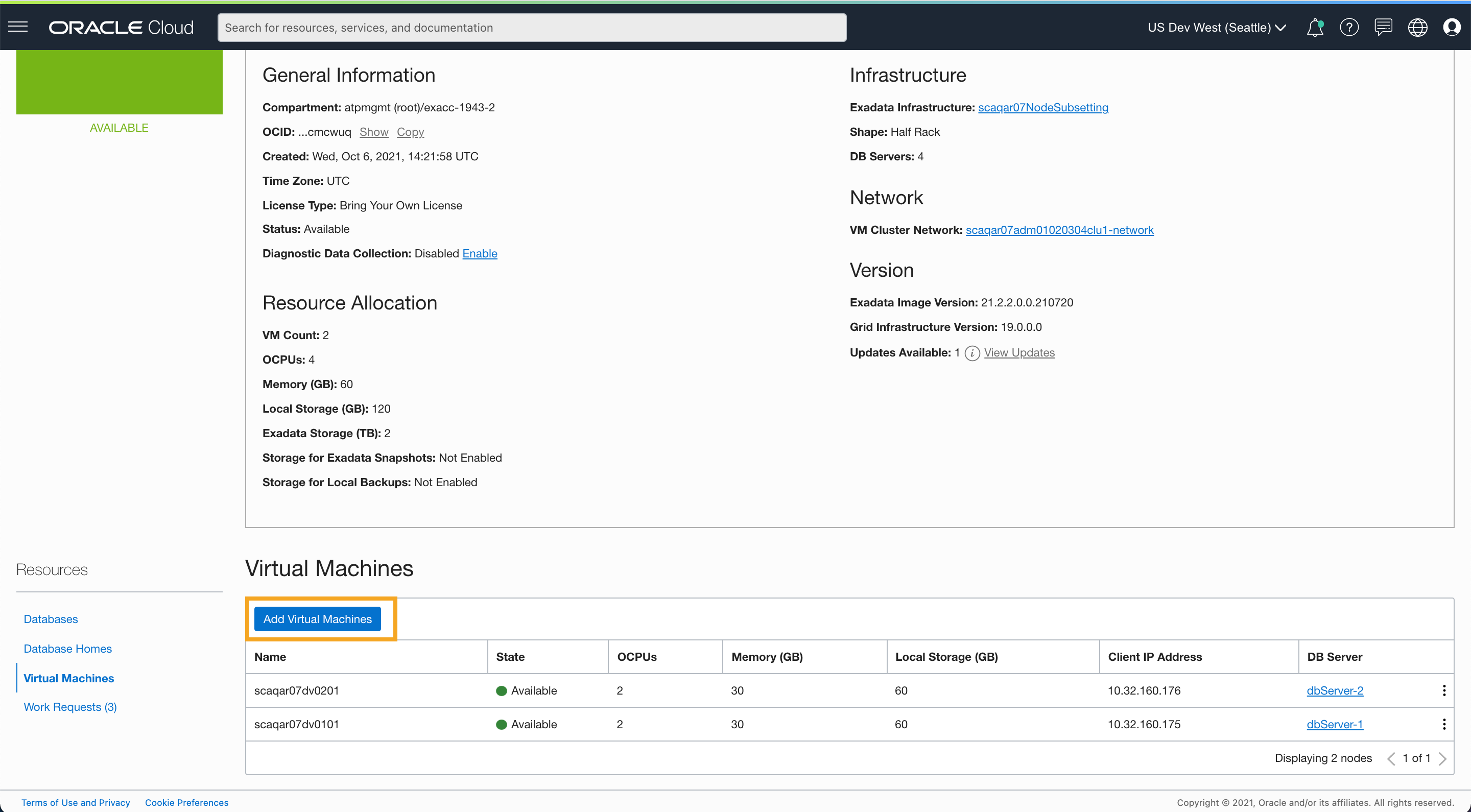Copy the OCID value
This screenshot has height=812, width=1471.
coord(410,132)
